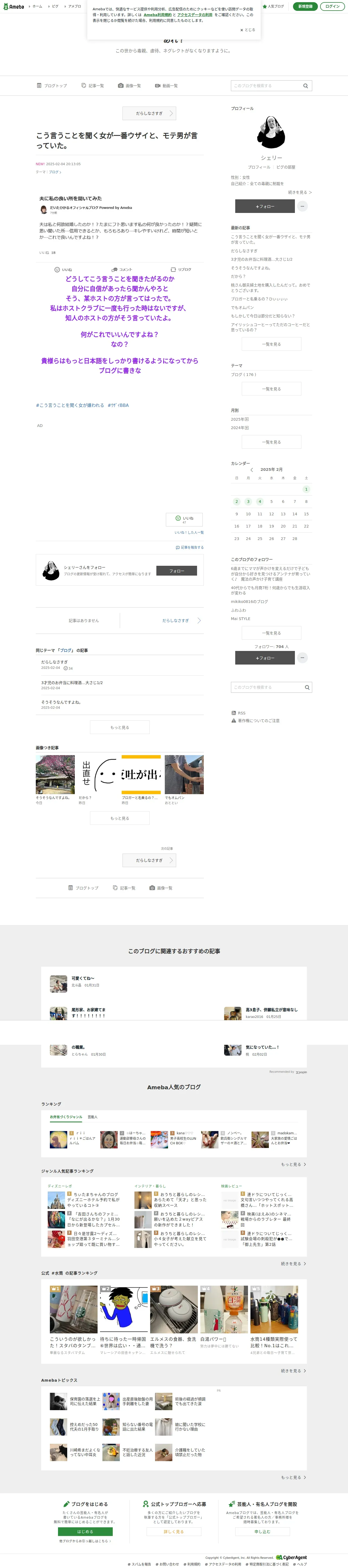
Task: Go to だらしなさすぎ article at top
Action: click(149, 113)
